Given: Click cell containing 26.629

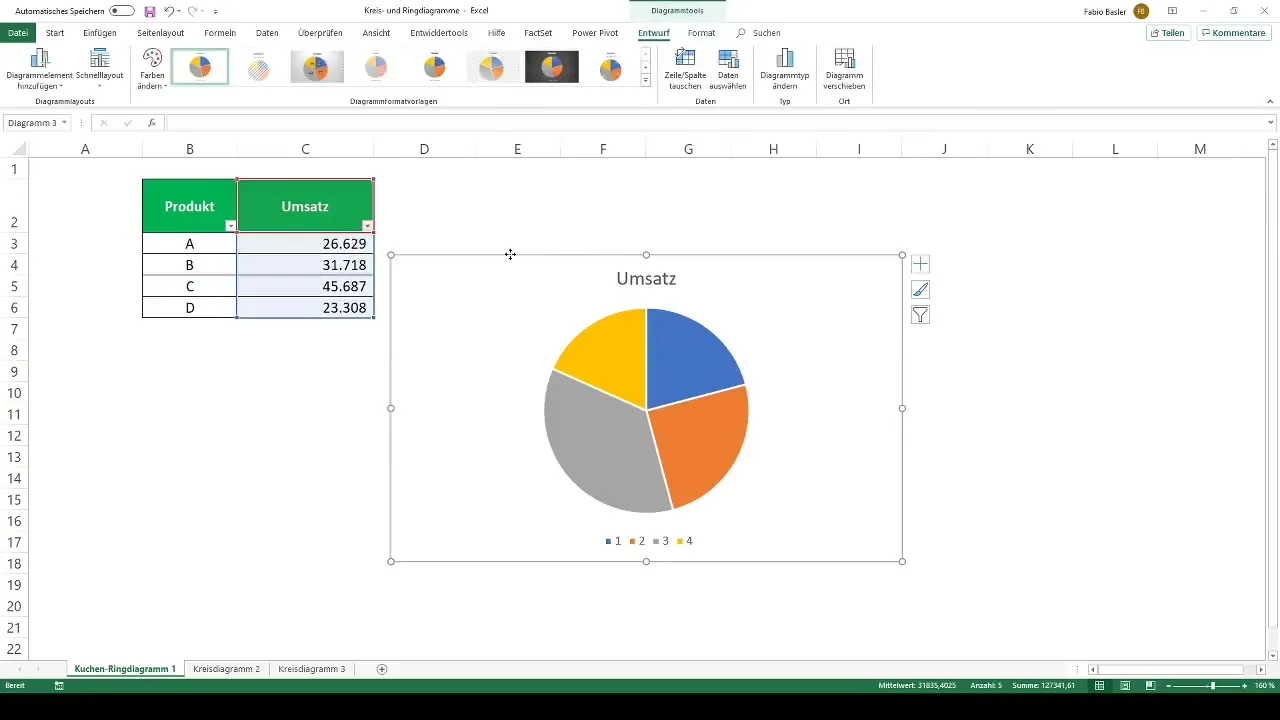Looking at the screenshot, I should (305, 244).
